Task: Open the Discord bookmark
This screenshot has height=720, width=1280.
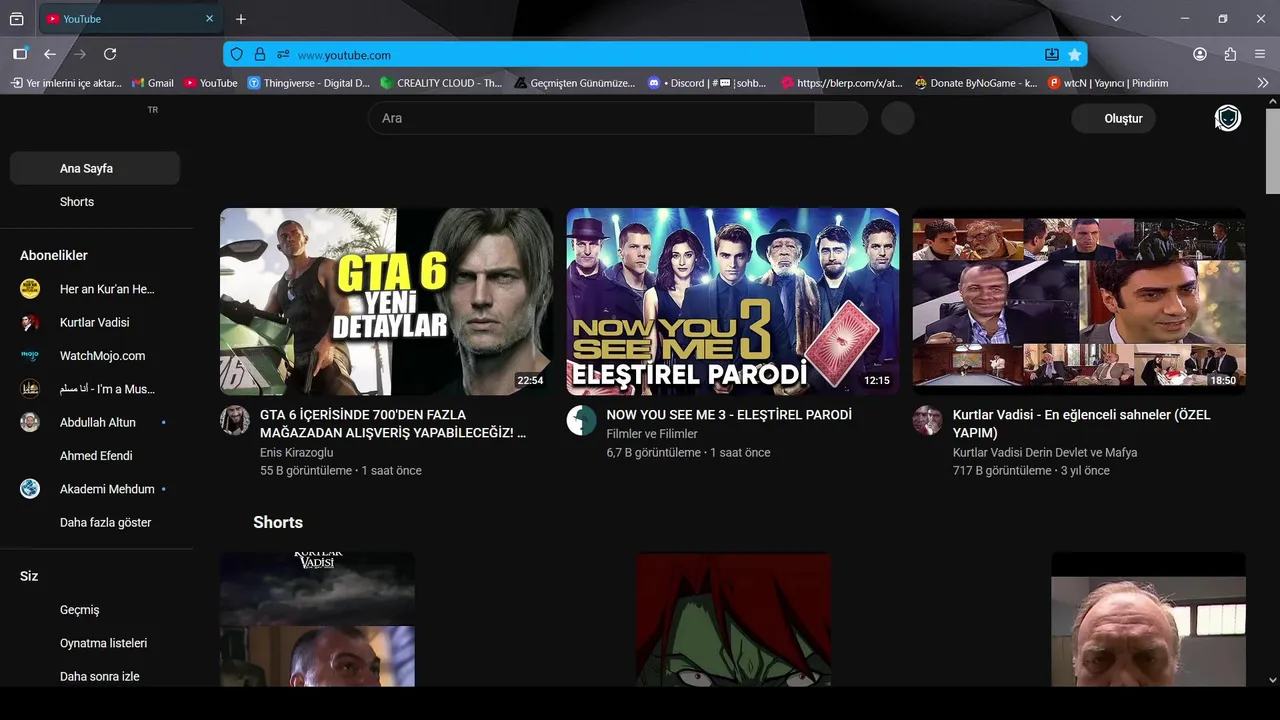Action: coord(707,83)
